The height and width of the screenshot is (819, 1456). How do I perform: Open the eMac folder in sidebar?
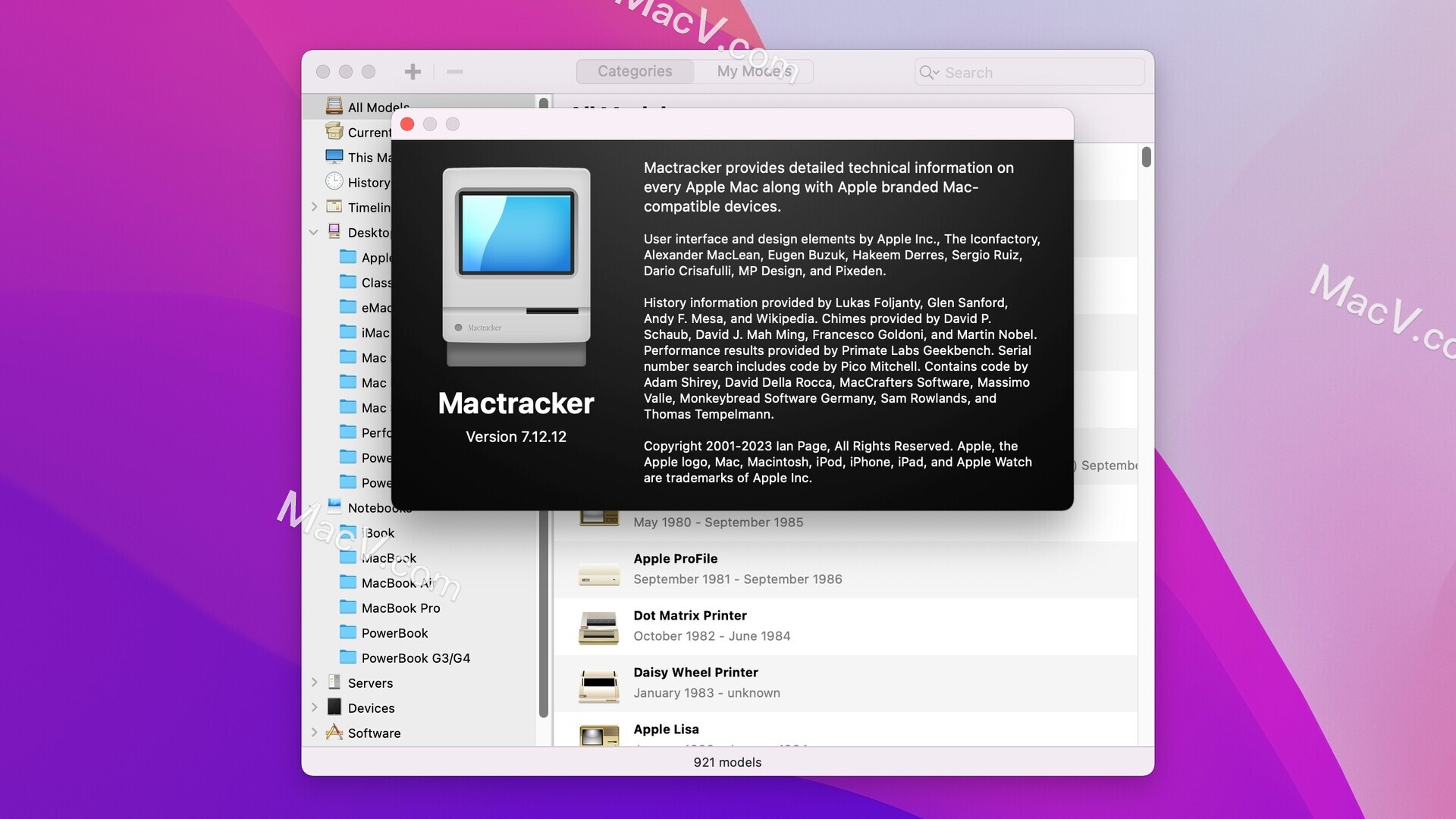[348, 306]
